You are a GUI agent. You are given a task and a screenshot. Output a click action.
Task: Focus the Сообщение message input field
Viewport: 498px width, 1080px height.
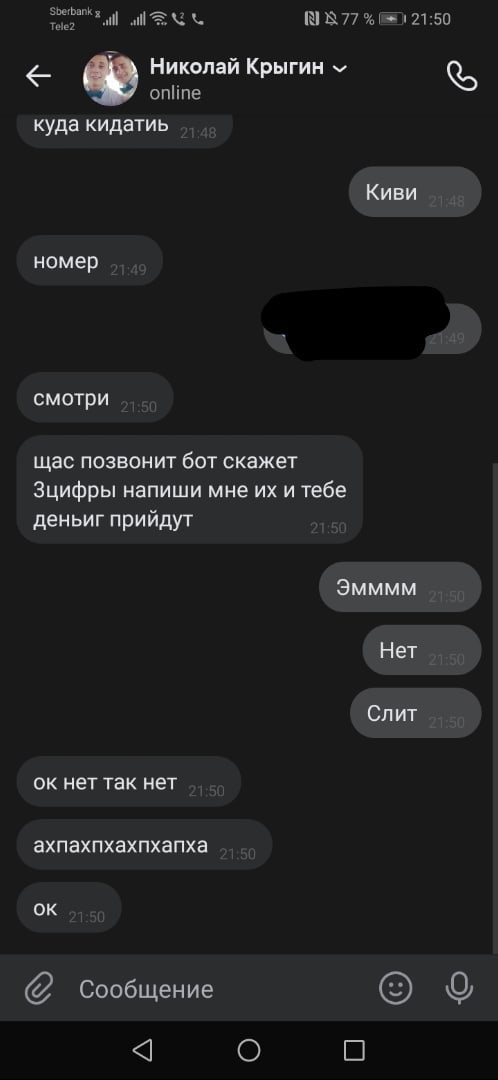(220, 989)
